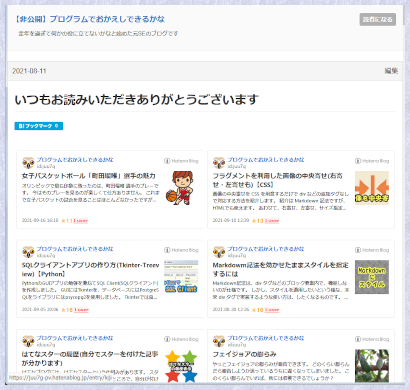The height and width of the screenshot is (390, 410).
Task: Click timestamp 2021-08-30 12:36
Action: (231, 309)
